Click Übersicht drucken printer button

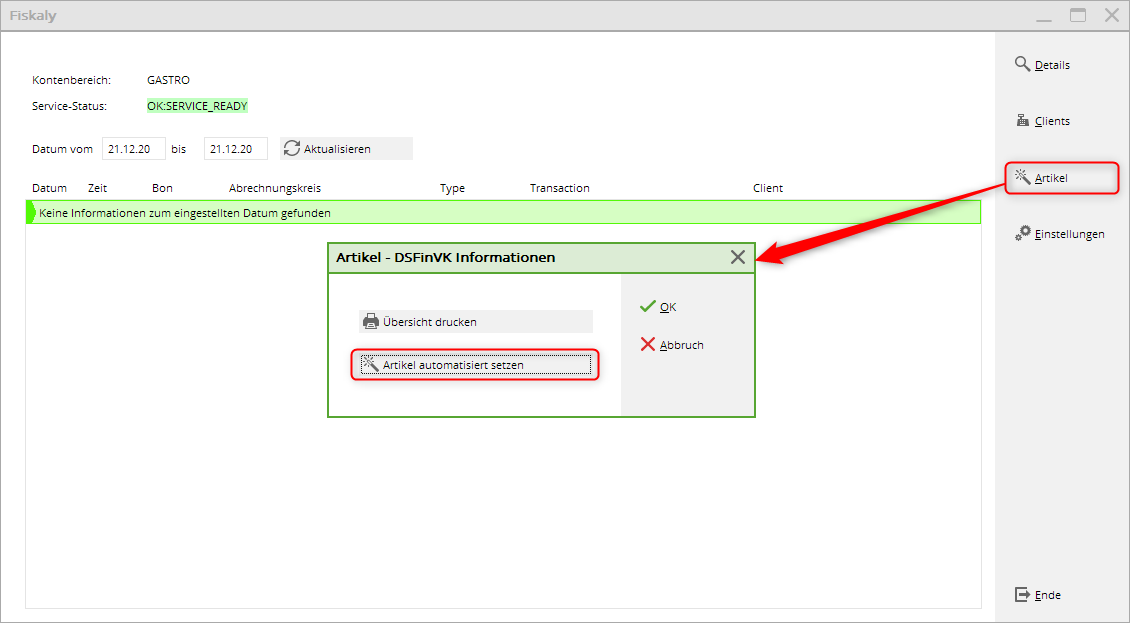tap(476, 322)
